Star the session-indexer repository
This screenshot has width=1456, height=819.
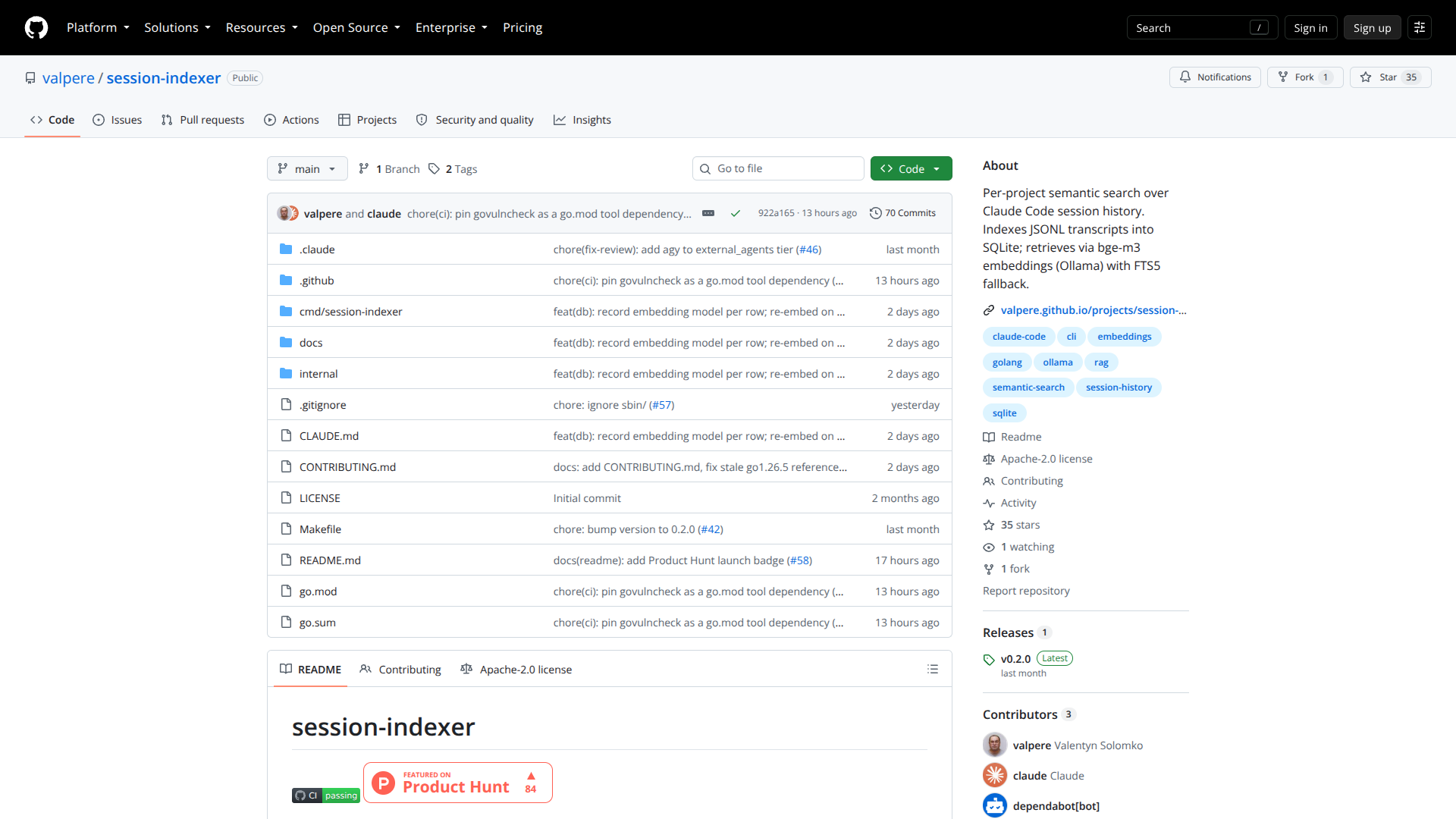pyautogui.click(x=1390, y=77)
